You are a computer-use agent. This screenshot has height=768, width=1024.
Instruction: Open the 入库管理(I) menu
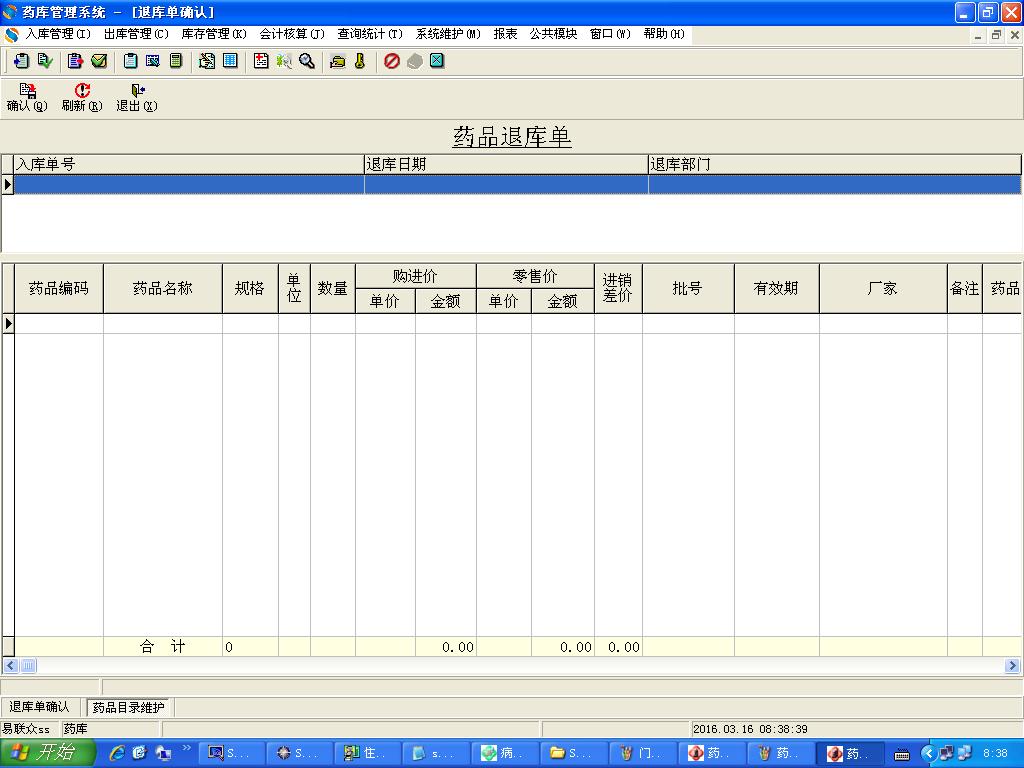[57, 34]
